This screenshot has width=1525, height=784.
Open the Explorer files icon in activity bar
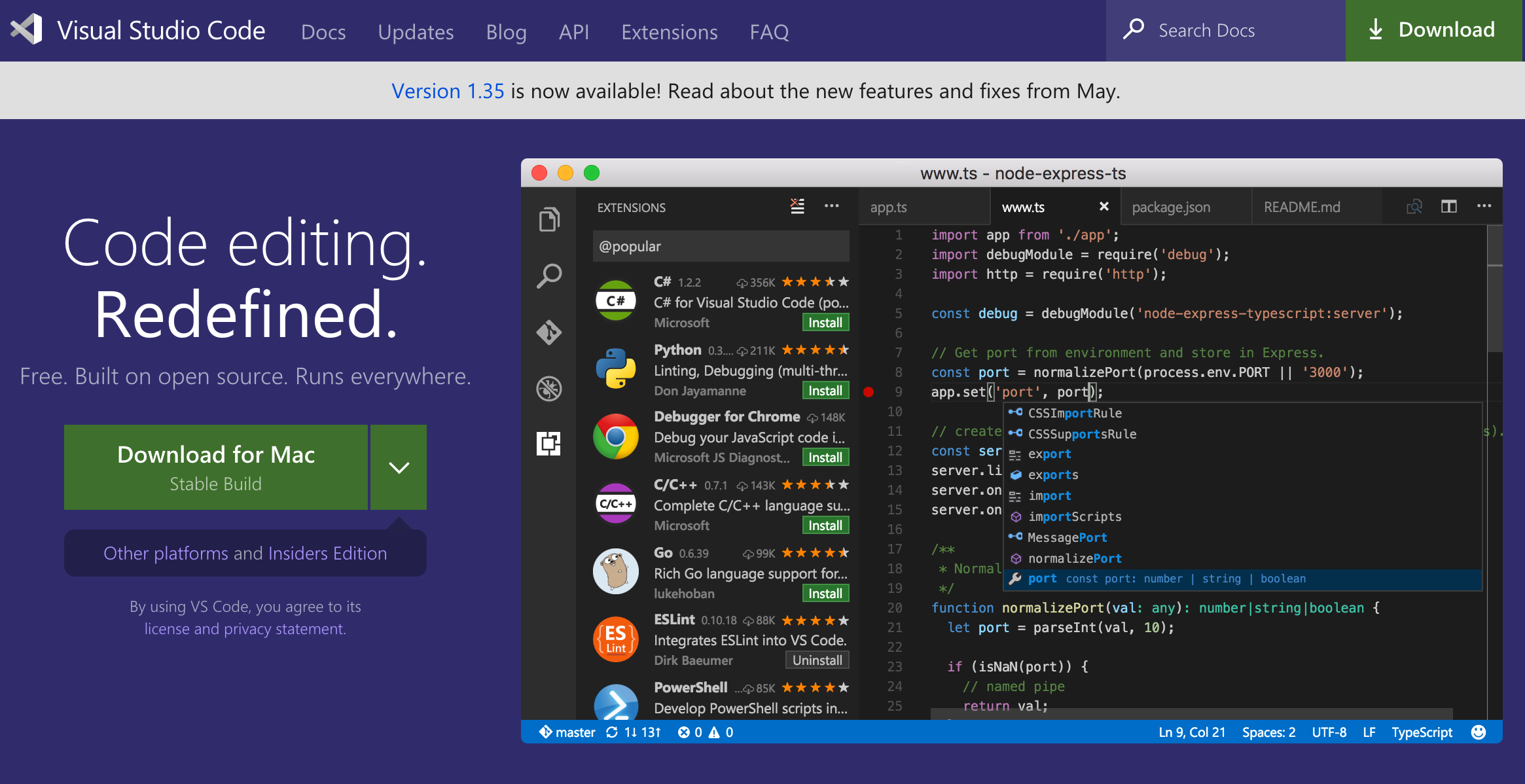[x=549, y=219]
